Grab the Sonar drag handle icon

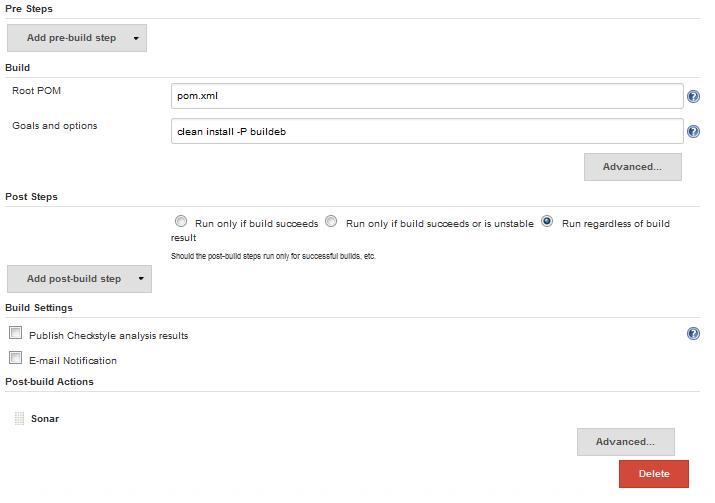(x=19, y=418)
